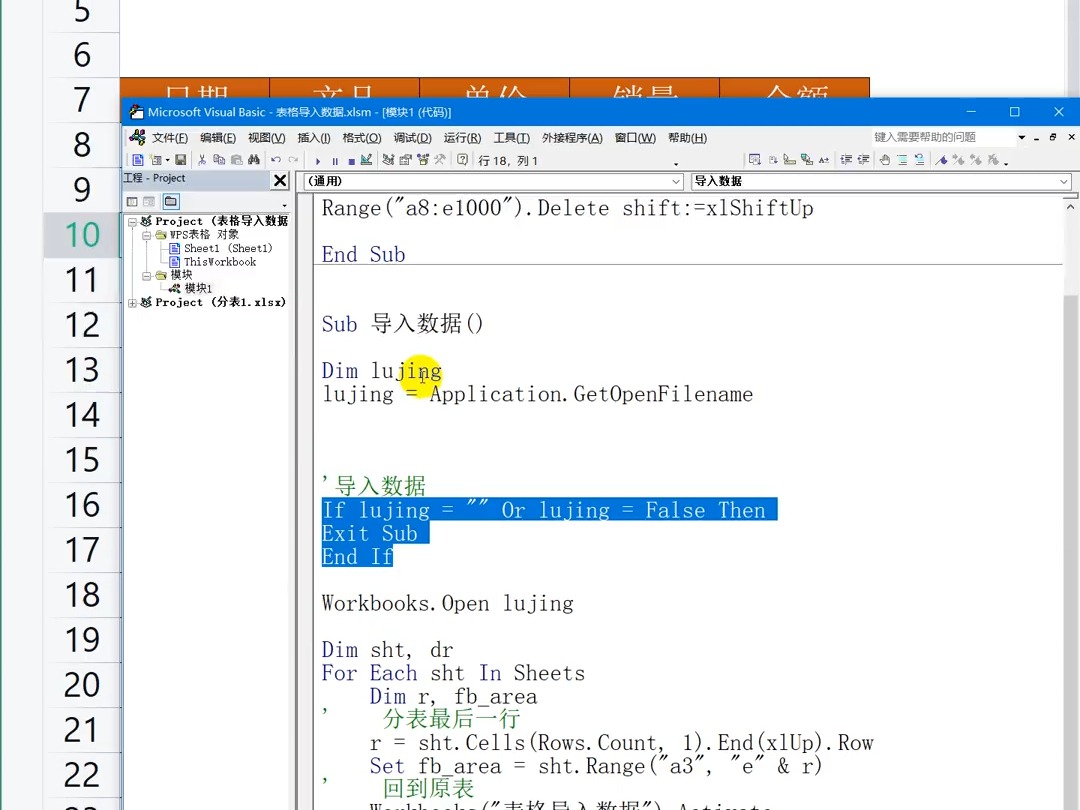Open the 文件(F) menu
The width and height of the screenshot is (1080, 810).
coord(169,138)
